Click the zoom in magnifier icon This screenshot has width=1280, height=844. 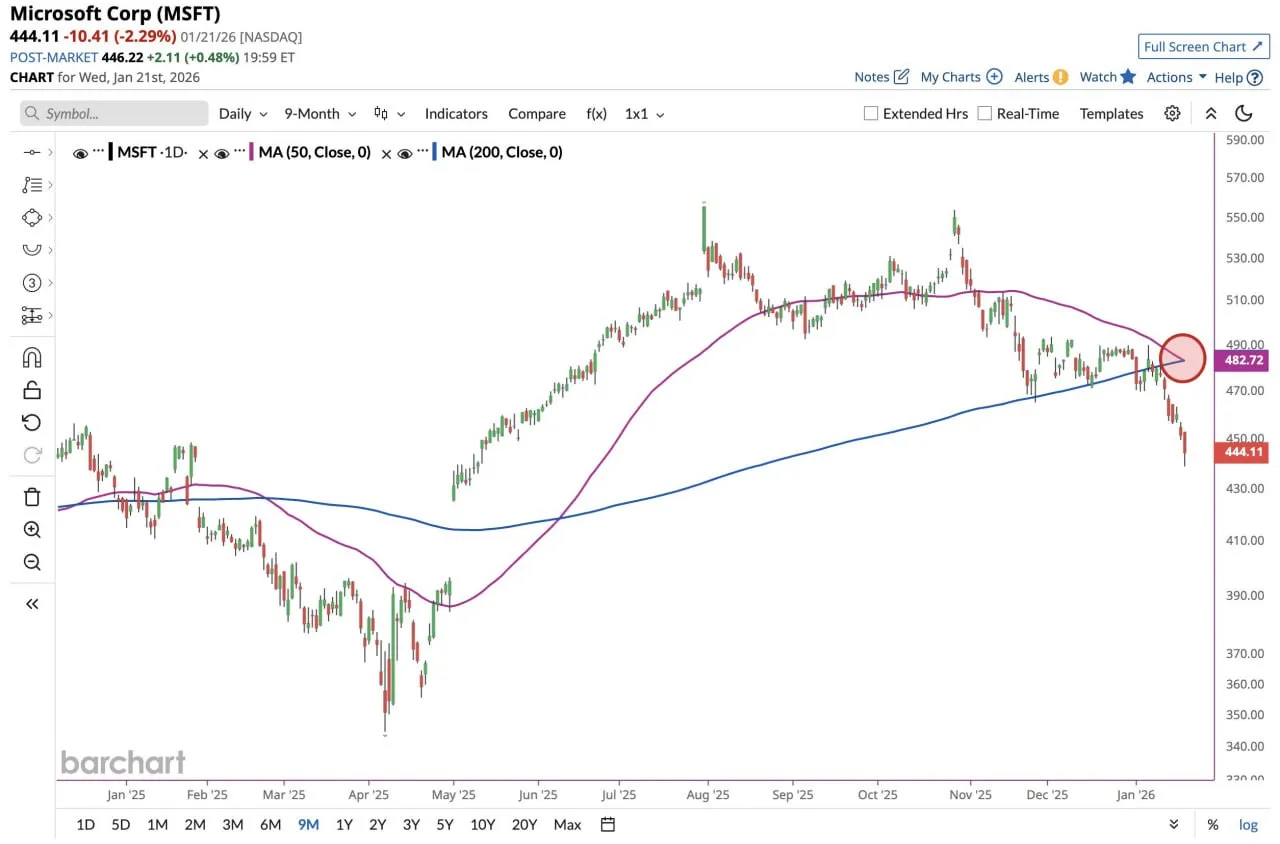(32, 530)
